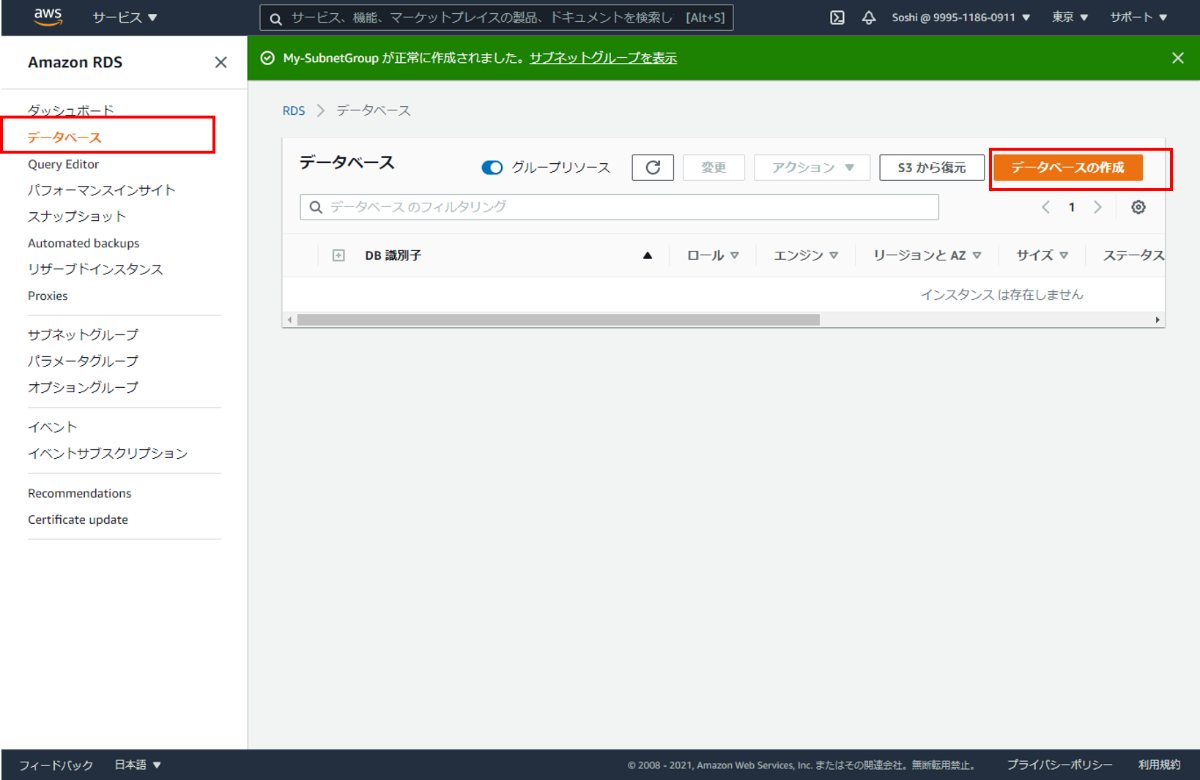Viewport: 1200px width, 780px height.
Task: Click the expand-all plus icon in header
Action: pos(338,256)
